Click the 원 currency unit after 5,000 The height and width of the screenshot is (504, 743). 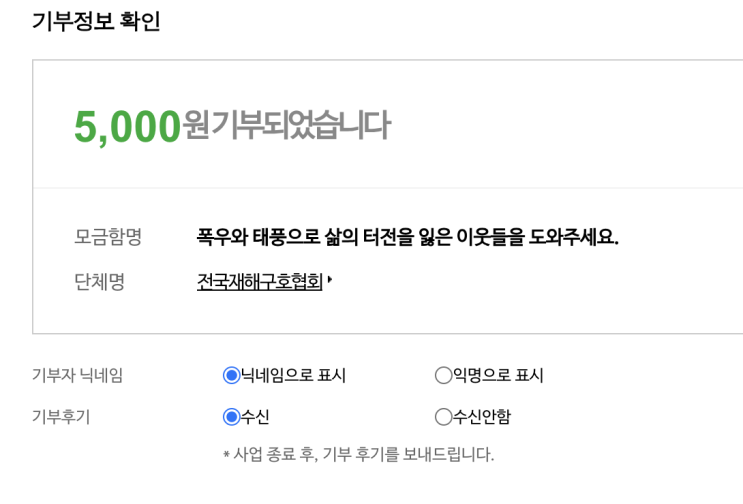196,127
